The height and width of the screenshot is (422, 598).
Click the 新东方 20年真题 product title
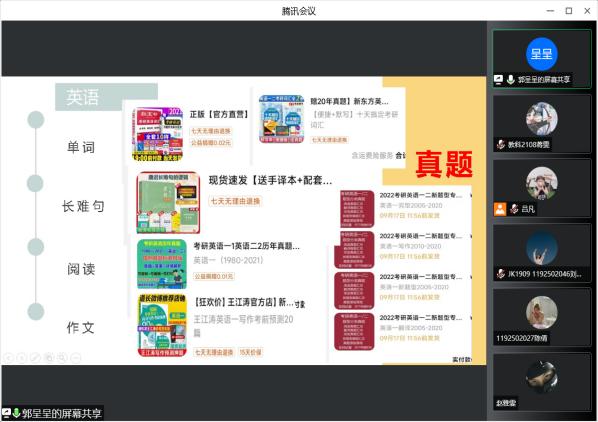pos(349,101)
